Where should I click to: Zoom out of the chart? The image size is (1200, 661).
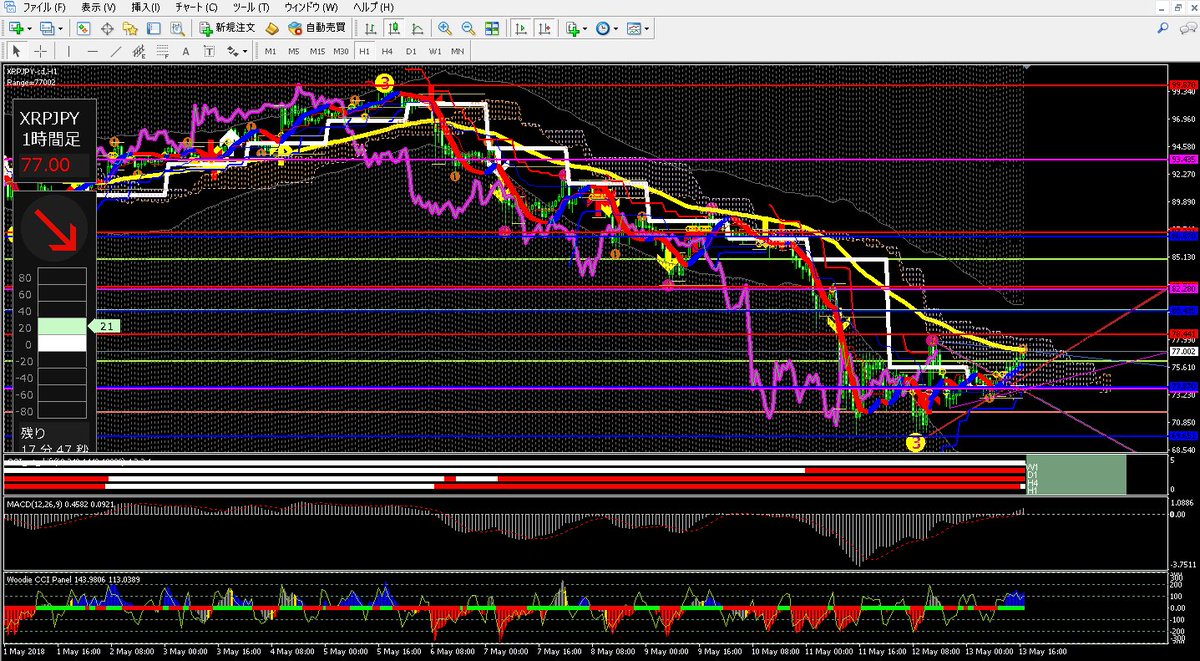467,29
